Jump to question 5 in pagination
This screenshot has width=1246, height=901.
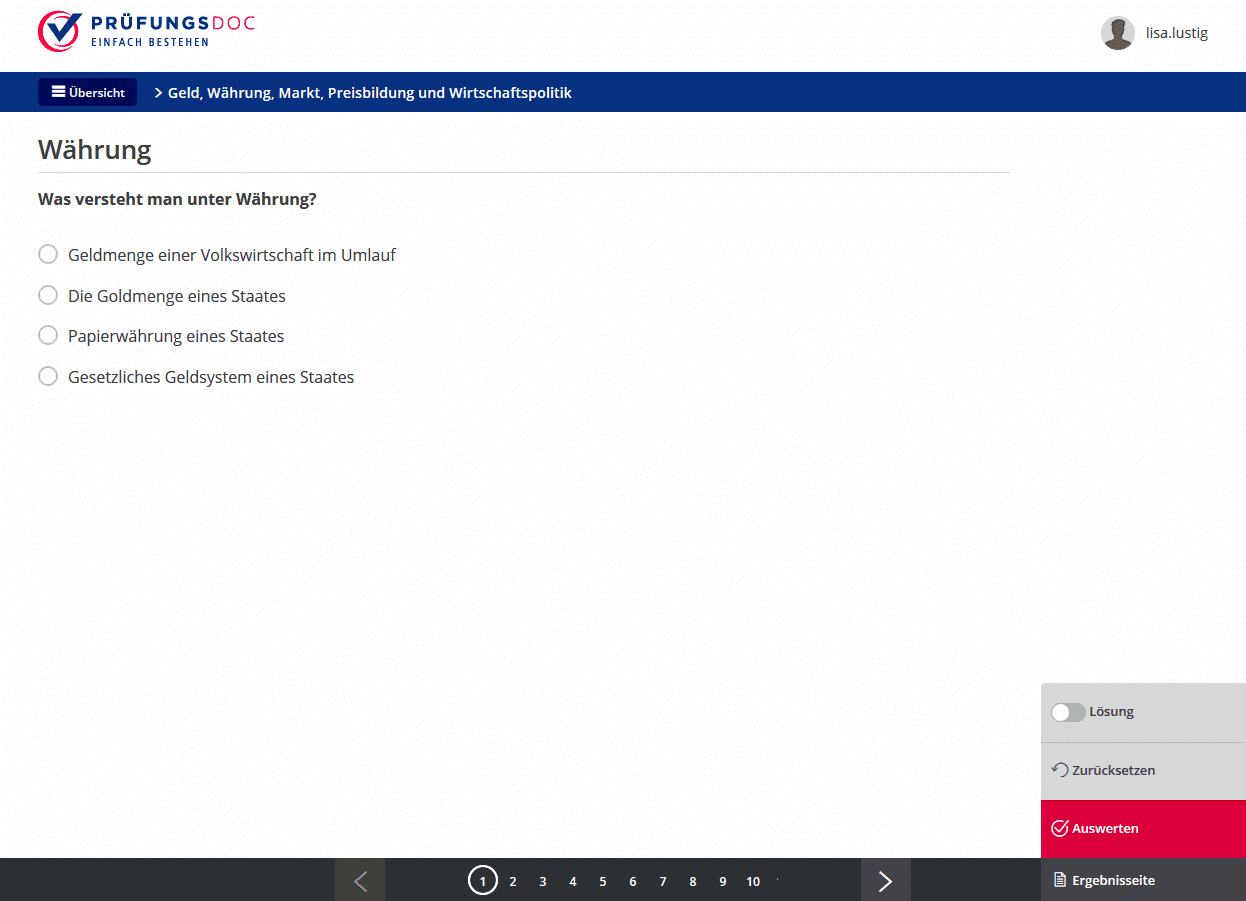tap(603, 881)
